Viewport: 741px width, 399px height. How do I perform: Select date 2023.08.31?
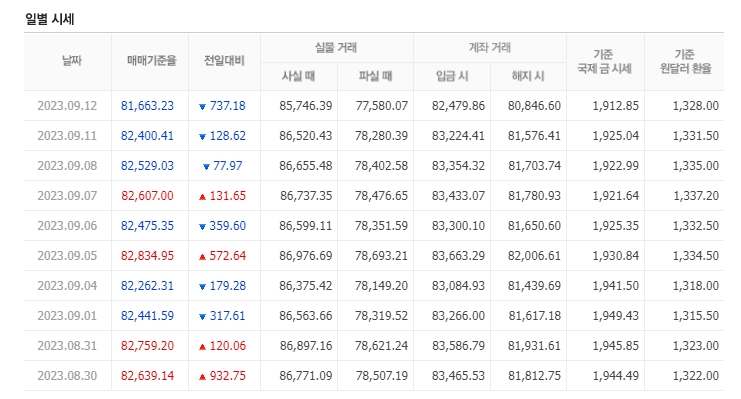67,346
